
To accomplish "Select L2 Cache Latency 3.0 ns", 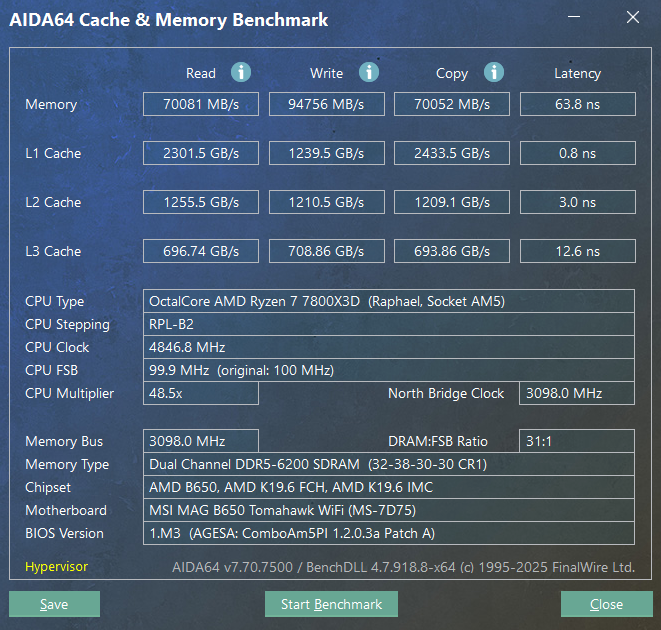I will pyautogui.click(x=578, y=202).
